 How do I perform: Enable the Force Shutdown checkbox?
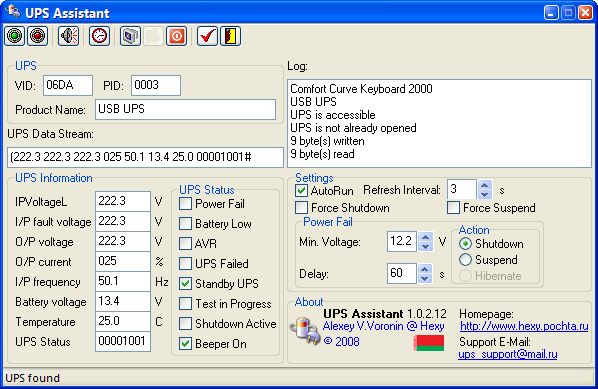click(301, 208)
